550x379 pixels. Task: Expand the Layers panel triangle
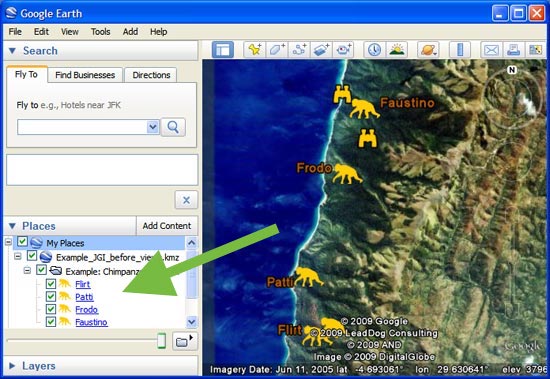(12, 366)
